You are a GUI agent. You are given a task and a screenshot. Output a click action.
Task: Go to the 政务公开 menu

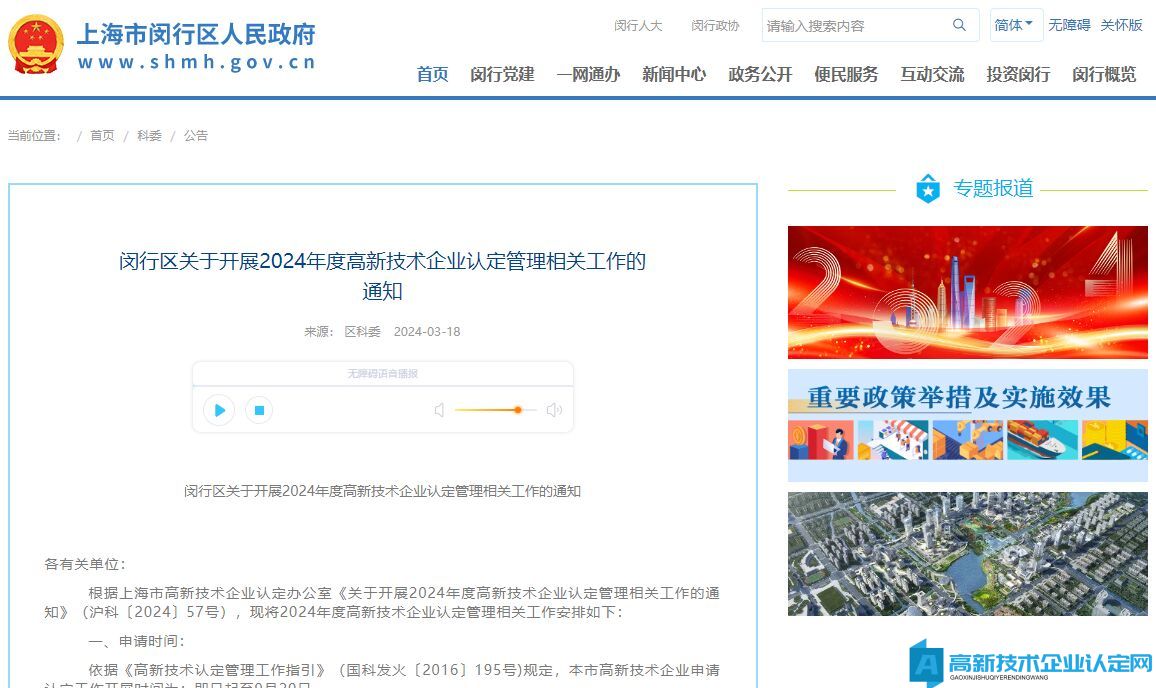760,74
